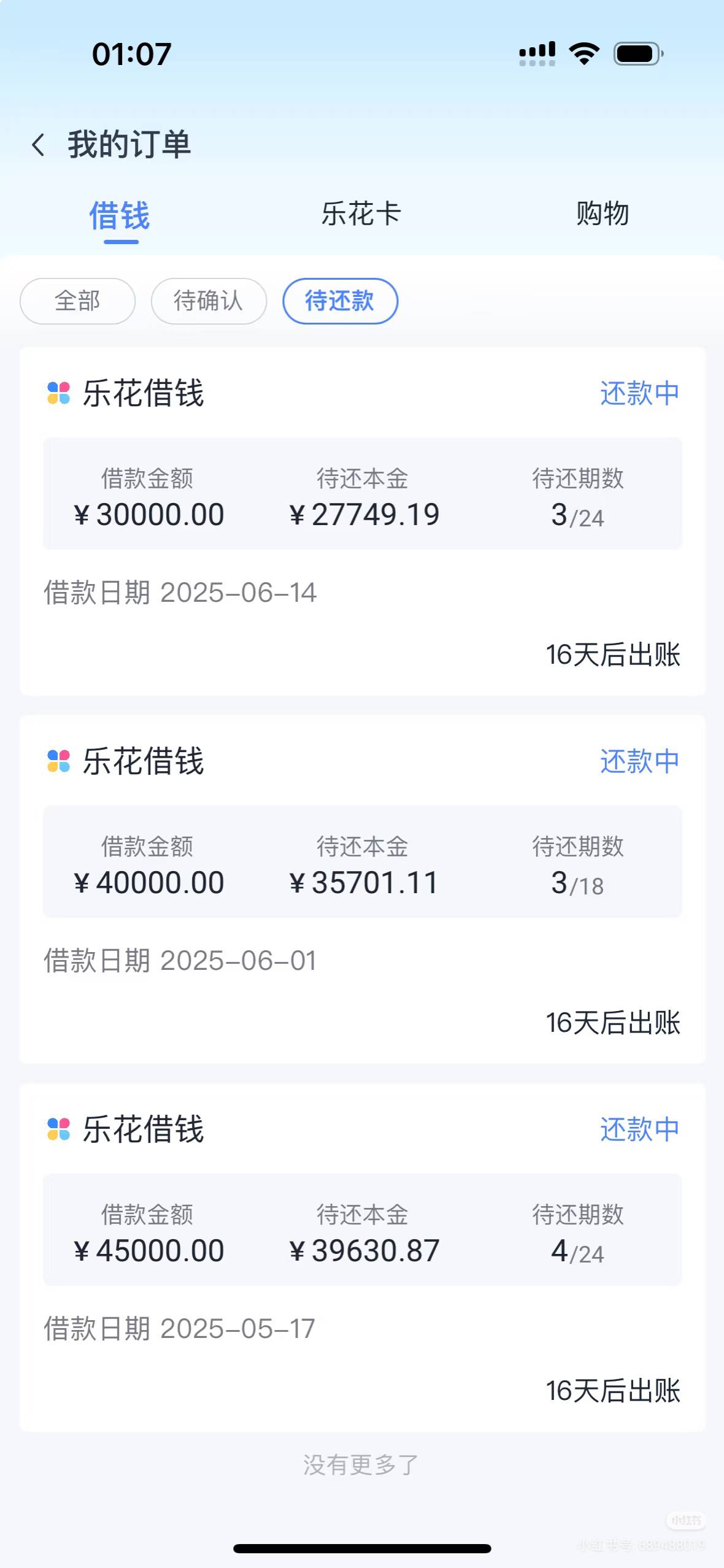Image resolution: width=724 pixels, height=1568 pixels.
Task: Open the 购物 tab
Action: click(x=603, y=215)
